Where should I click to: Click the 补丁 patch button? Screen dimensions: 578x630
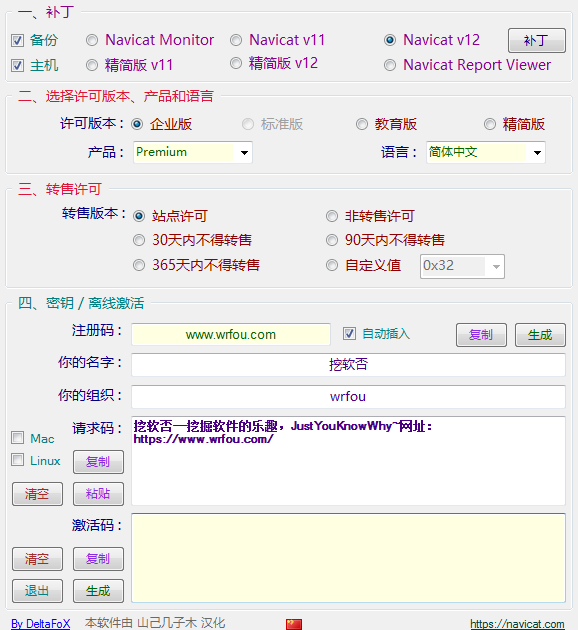(537, 41)
